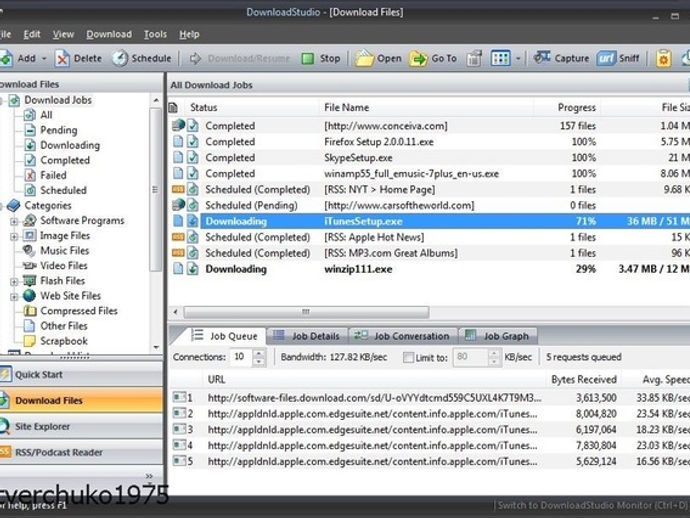Select Scheduled in the jobs tree

pos(63,190)
